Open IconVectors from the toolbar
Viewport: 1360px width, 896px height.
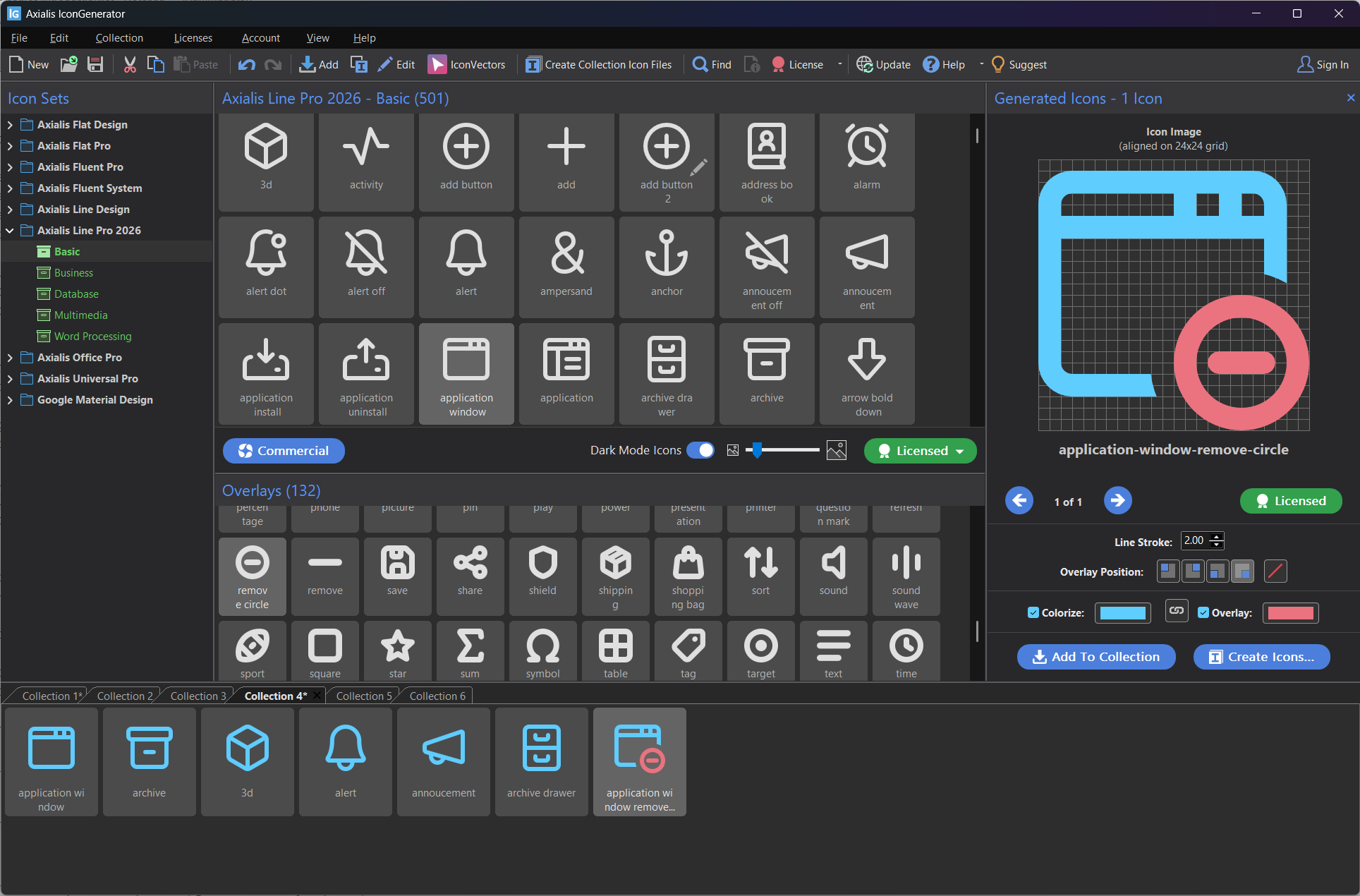tap(467, 64)
